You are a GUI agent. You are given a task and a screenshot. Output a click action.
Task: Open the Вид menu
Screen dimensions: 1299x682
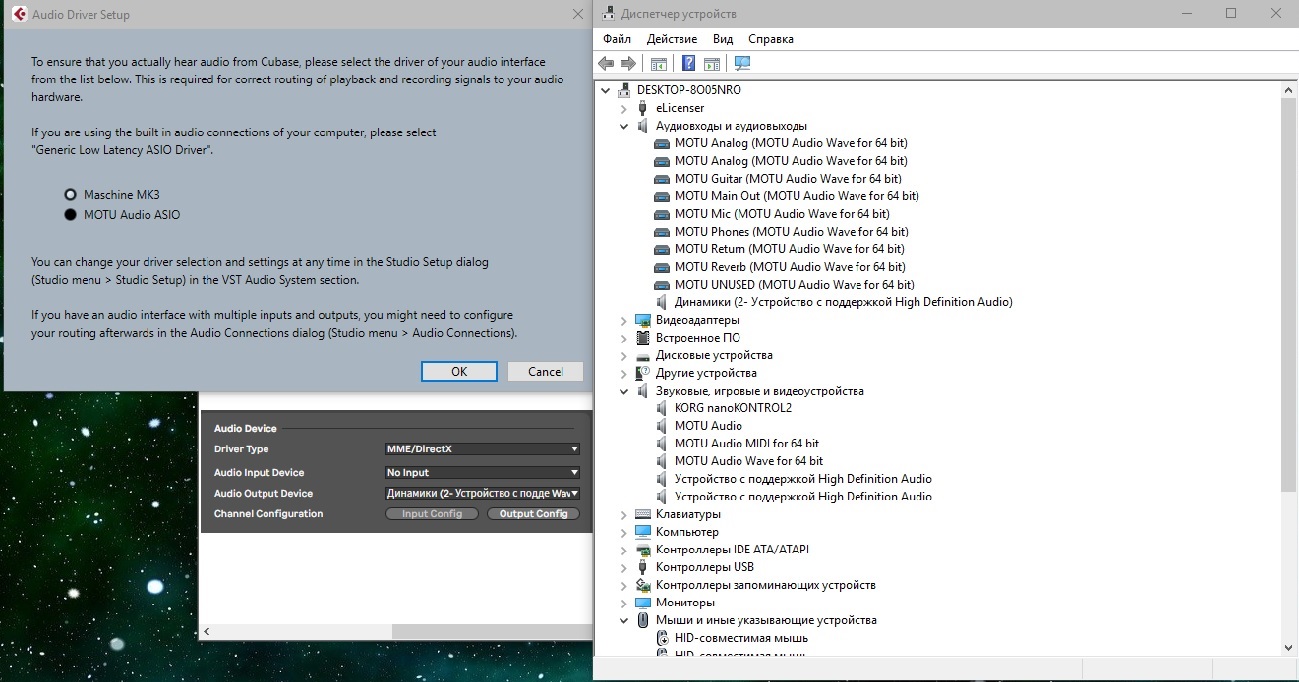(x=723, y=39)
